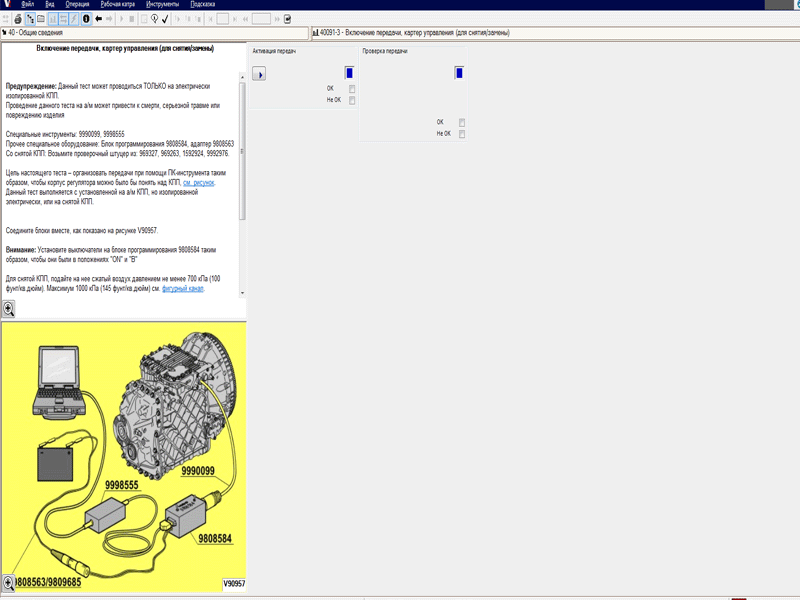
Task: Click the light bulb icon in the toolbar
Action: pos(152,18)
